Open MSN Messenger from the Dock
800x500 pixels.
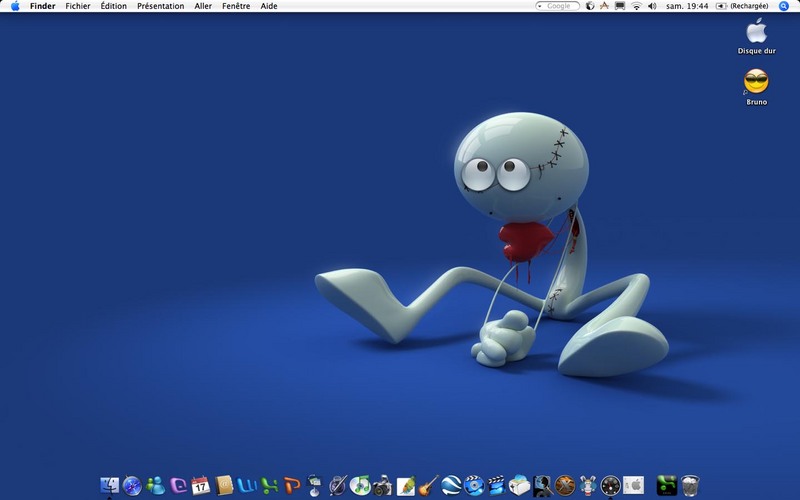[155, 486]
